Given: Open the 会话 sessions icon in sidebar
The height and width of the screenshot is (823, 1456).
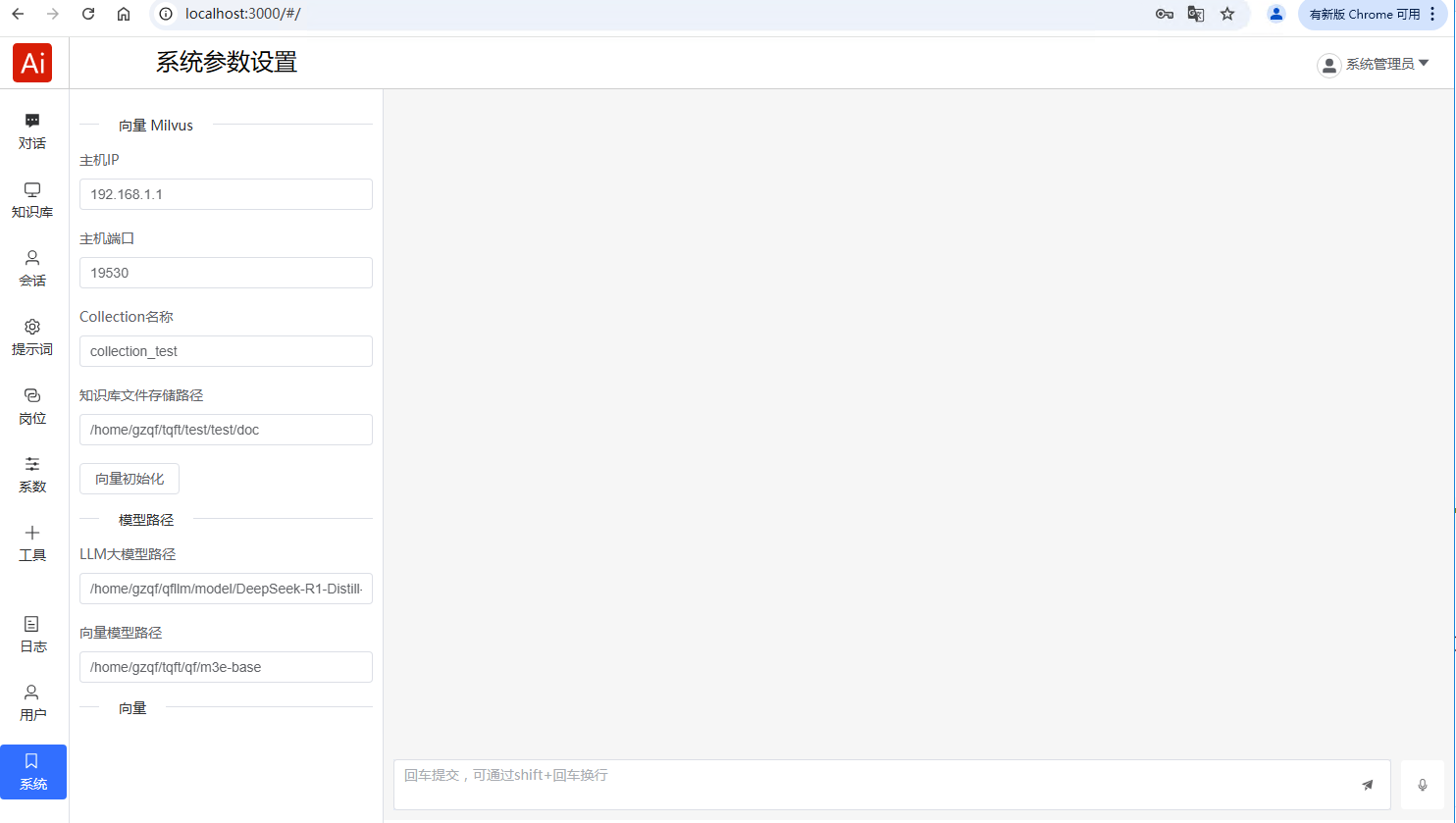Looking at the screenshot, I should tap(32, 268).
